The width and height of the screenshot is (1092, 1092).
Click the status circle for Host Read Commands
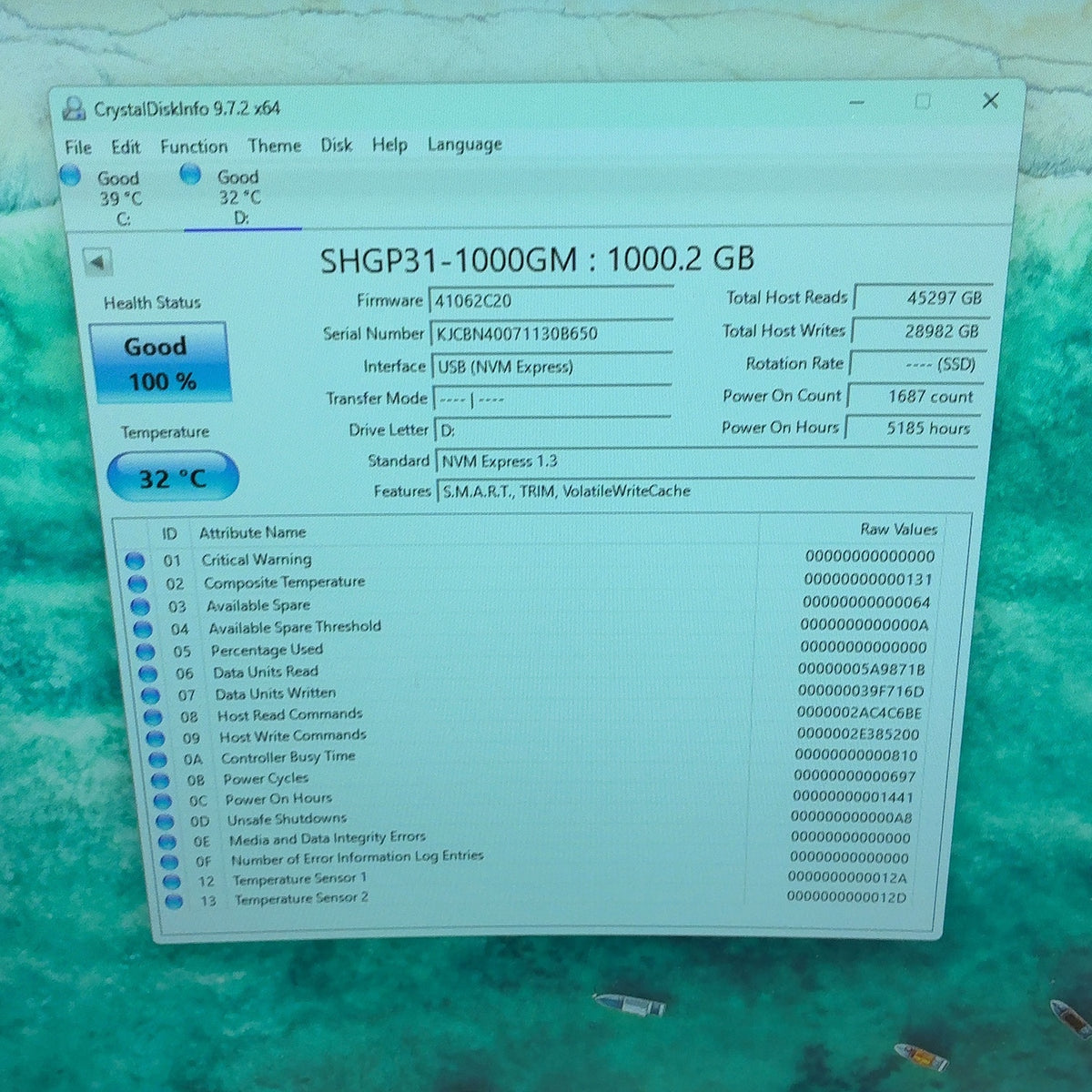[x=154, y=718]
